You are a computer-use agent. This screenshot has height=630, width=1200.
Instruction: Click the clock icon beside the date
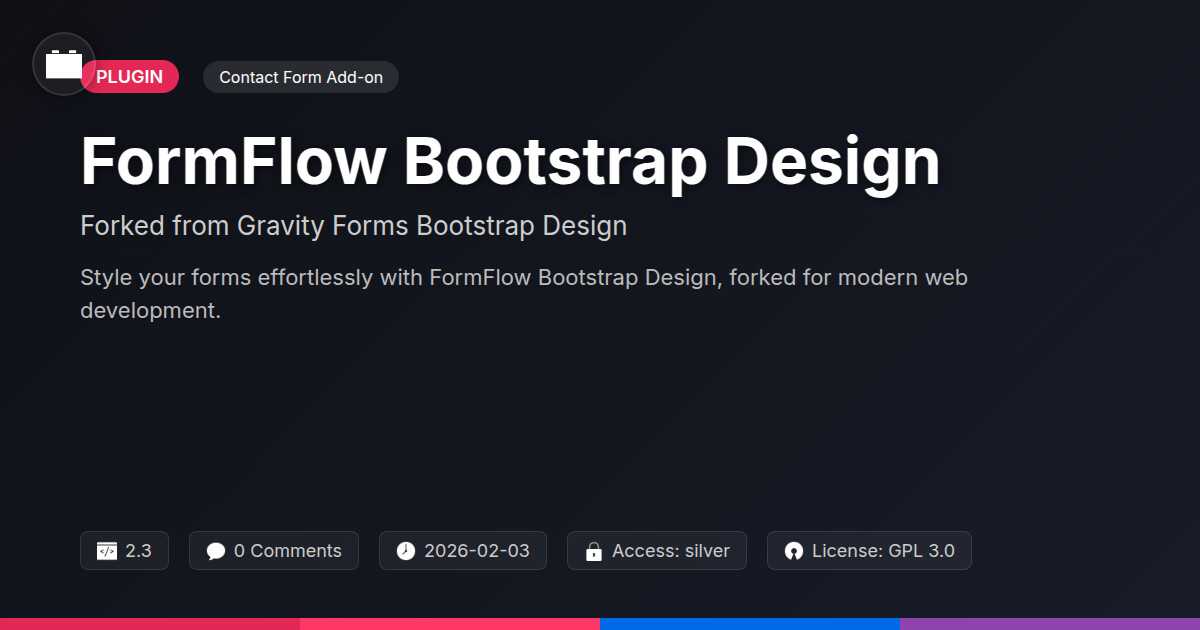(405, 551)
